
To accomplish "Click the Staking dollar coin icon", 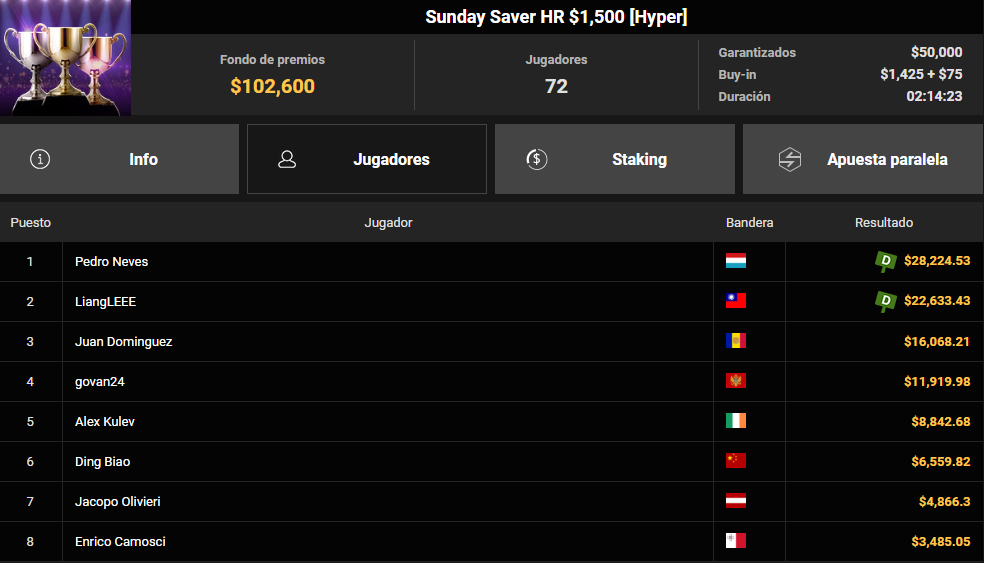I will pos(536,159).
